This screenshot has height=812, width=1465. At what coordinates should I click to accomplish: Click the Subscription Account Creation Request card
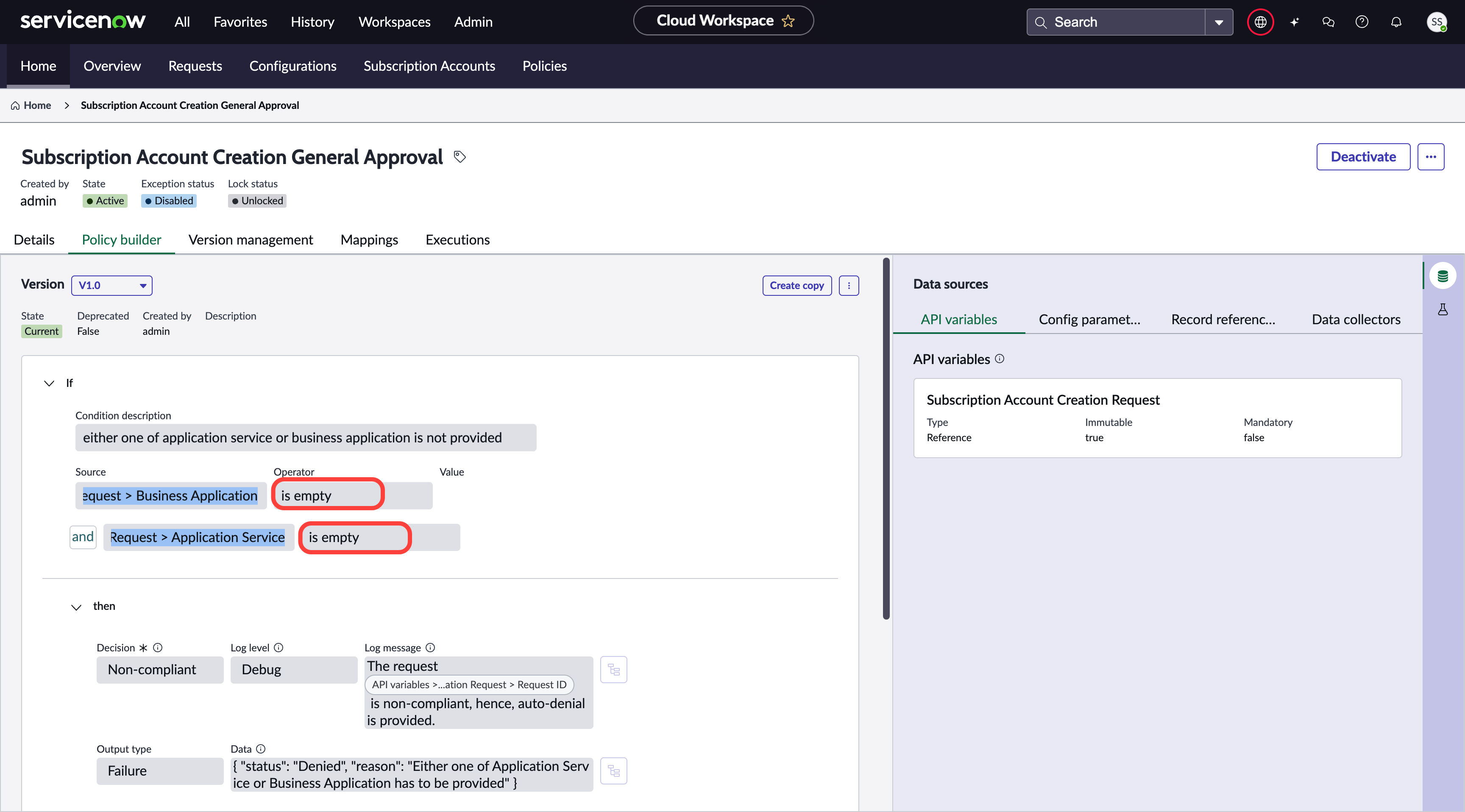pyautogui.click(x=1157, y=418)
